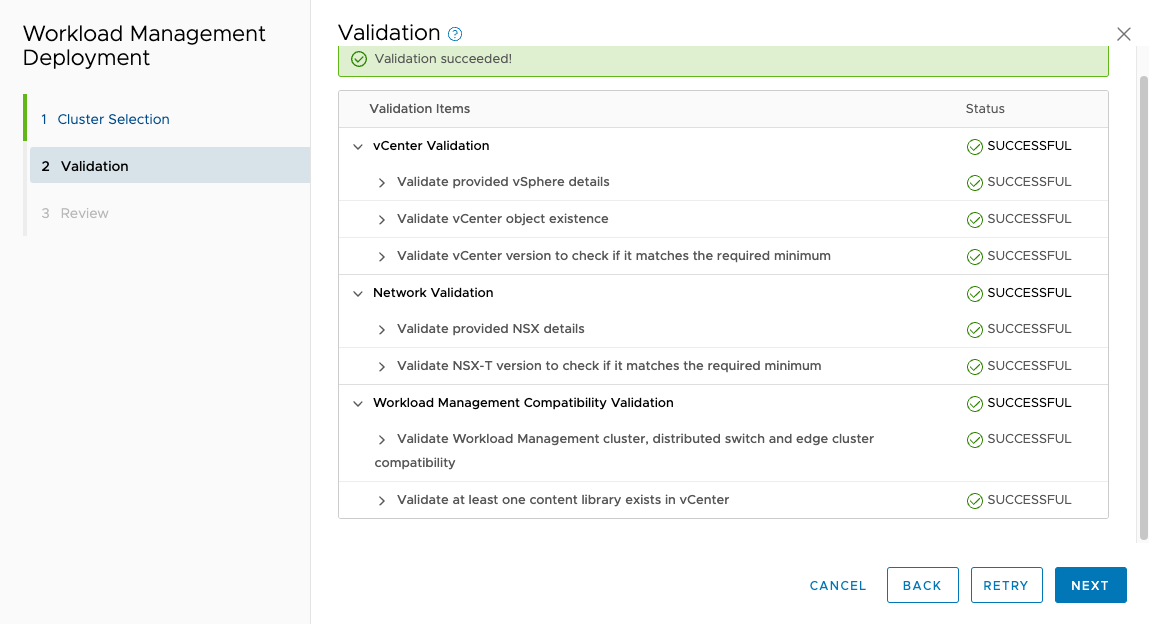Screen dimensions: 1149x624
Task: Click success icon for vCenter object existence row
Action: point(975,220)
